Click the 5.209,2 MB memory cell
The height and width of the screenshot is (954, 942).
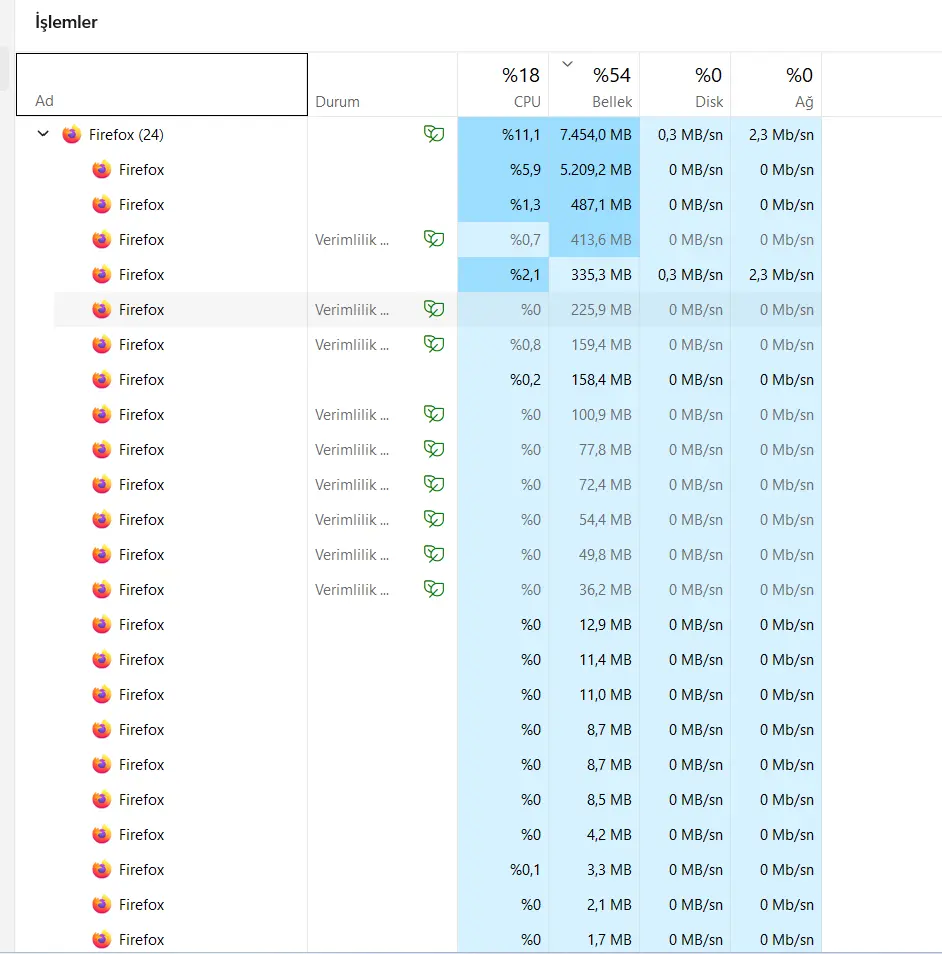pos(595,170)
